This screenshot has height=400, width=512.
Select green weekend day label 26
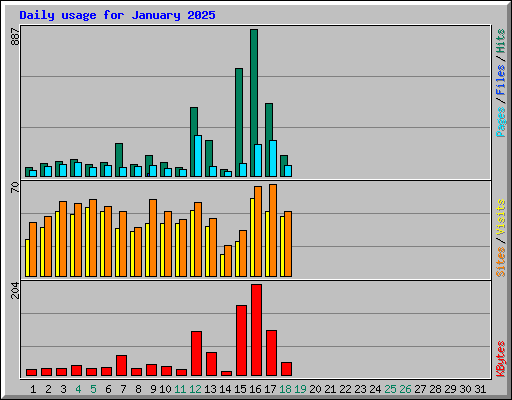[x=405, y=389]
